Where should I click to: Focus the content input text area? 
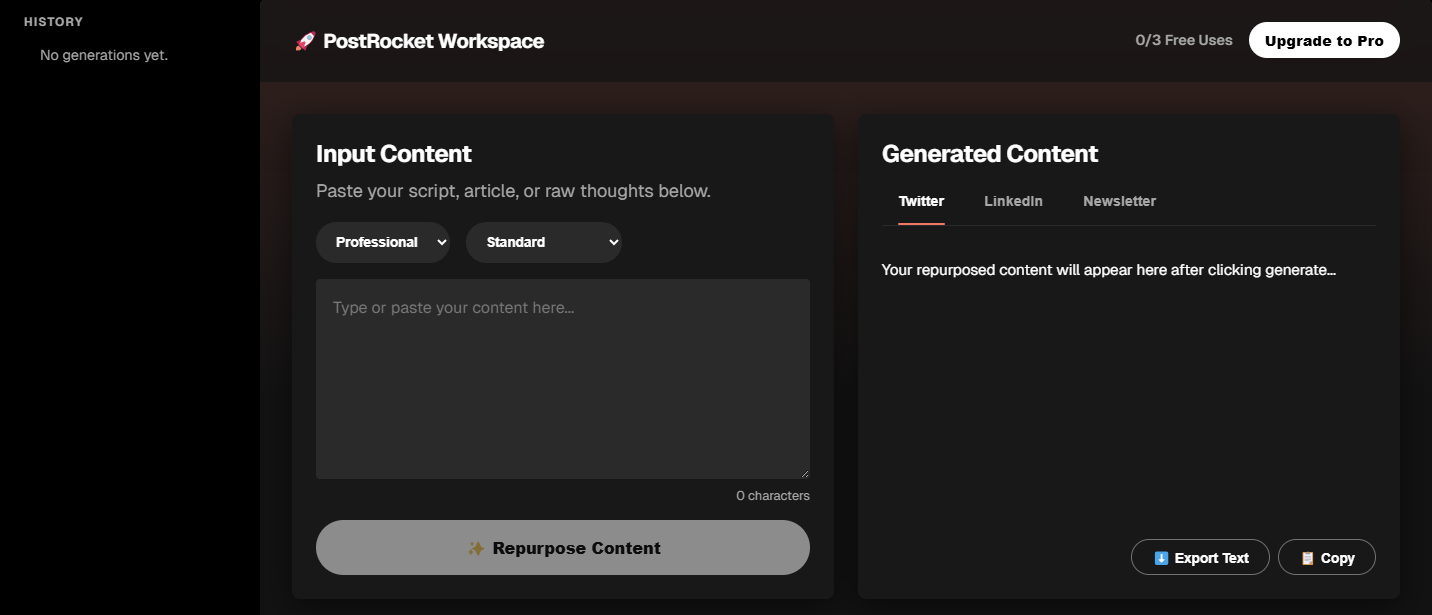pyautogui.click(x=563, y=379)
